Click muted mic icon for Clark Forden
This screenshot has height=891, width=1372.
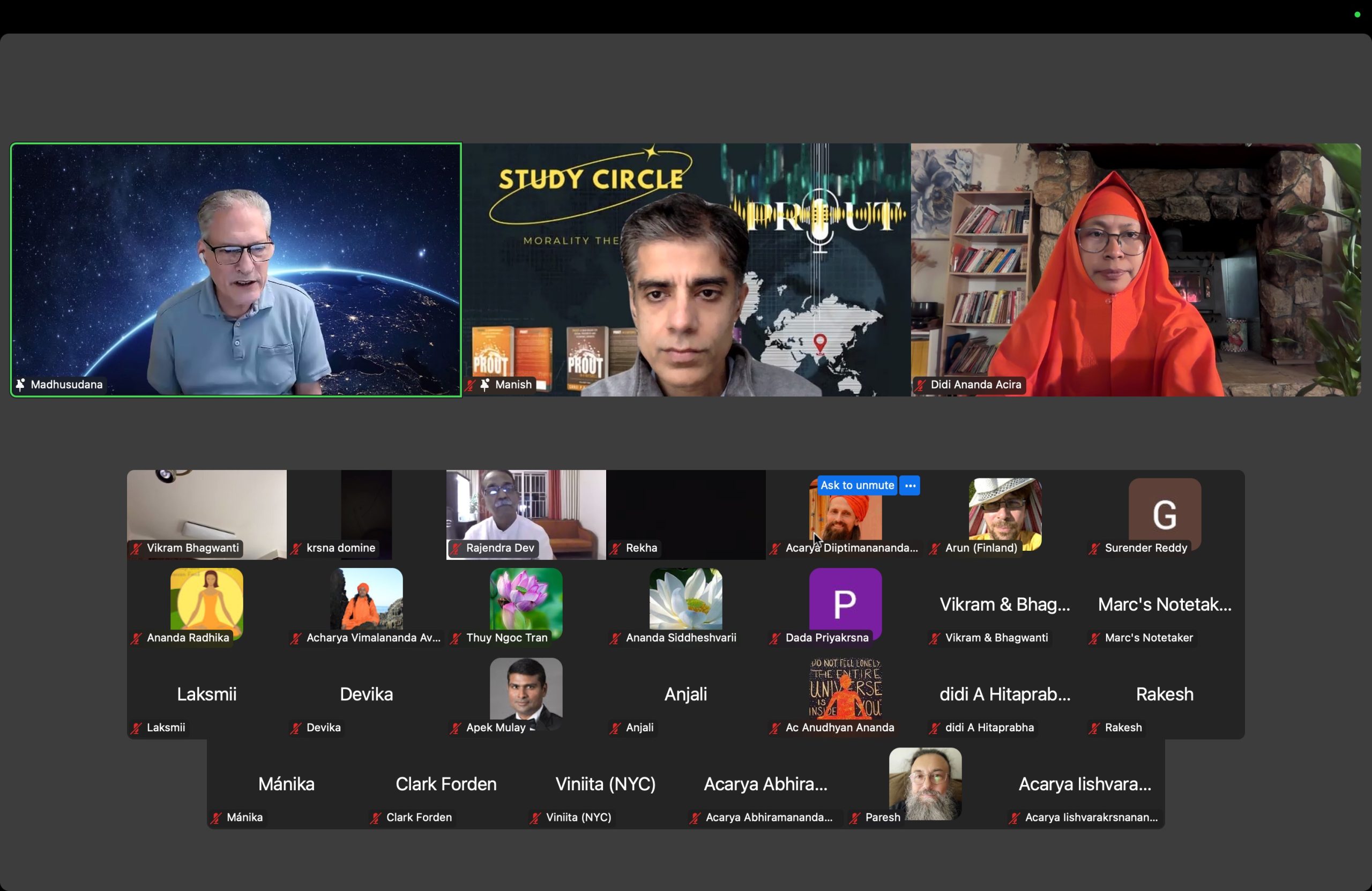pos(375,817)
